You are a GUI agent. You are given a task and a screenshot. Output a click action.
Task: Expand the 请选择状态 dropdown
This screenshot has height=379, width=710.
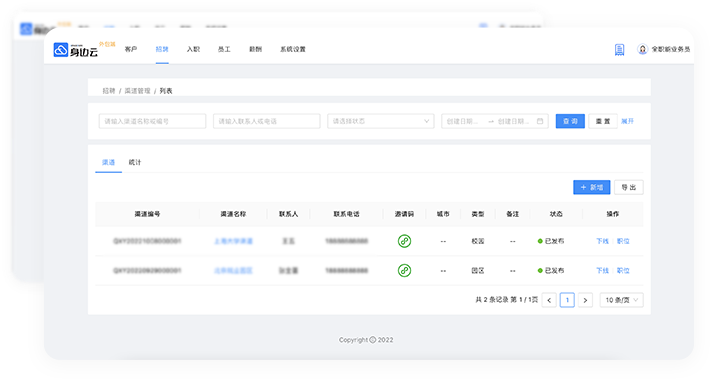click(380, 121)
